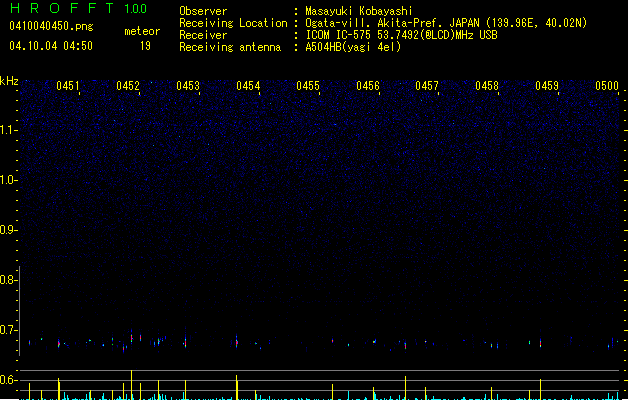Click the 0455 time marker
Image resolution: width=629 pixels, height=400 pixels.
pos(308,86)
